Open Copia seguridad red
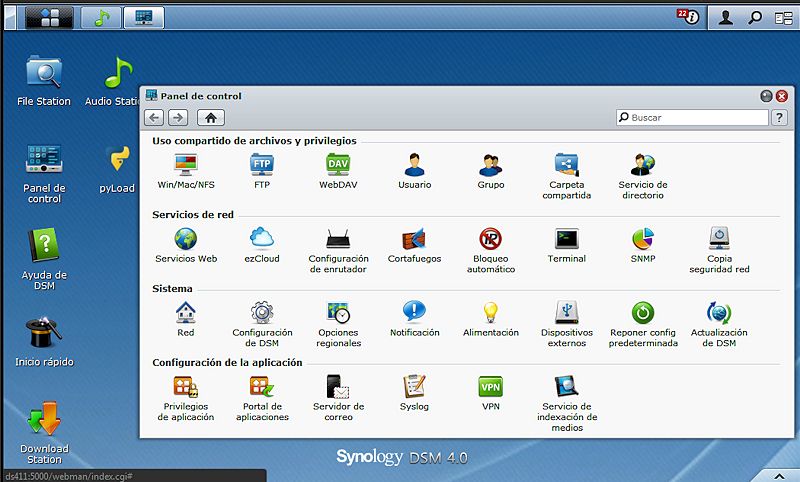 [x=719, y=250]
